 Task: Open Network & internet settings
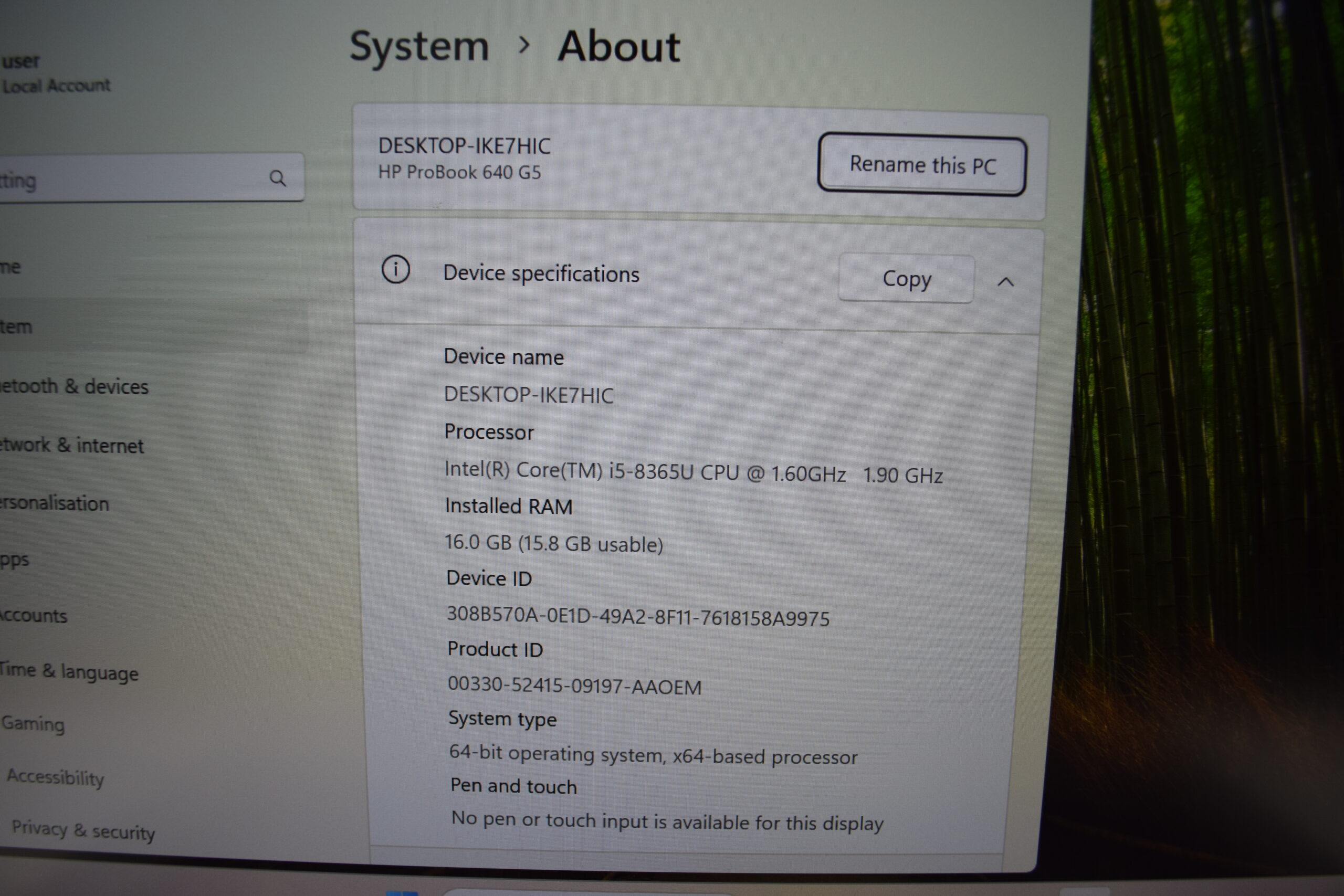(72, 445)
